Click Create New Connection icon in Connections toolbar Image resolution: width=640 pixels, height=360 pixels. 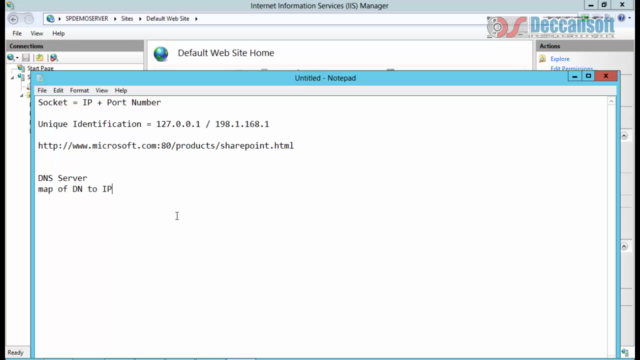coord(12,58)
